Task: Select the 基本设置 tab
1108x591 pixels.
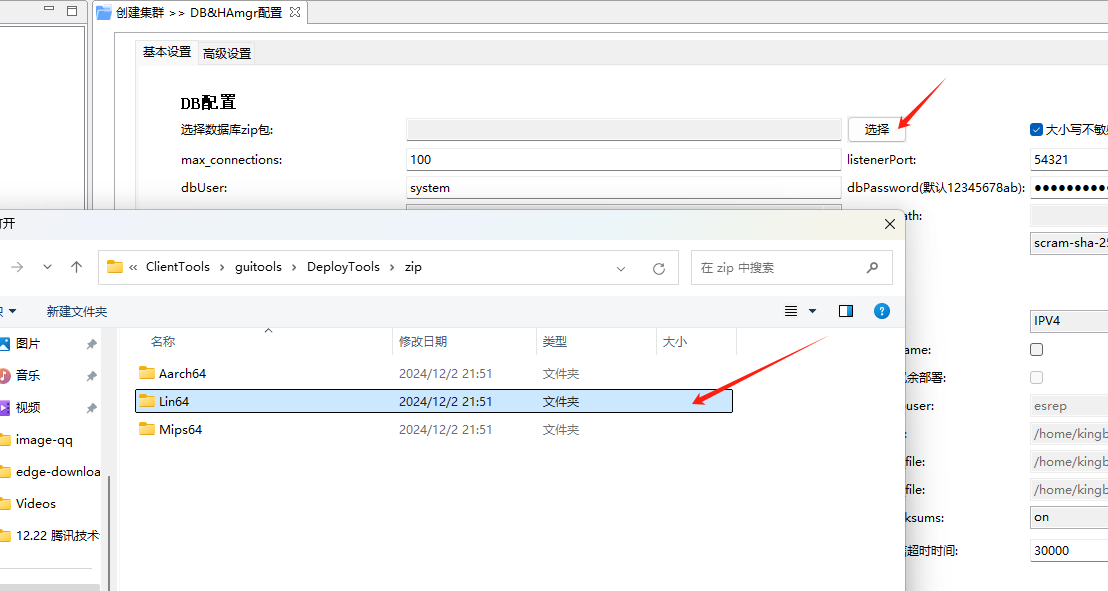Action: pyautogui.click(x=166, y=52)
